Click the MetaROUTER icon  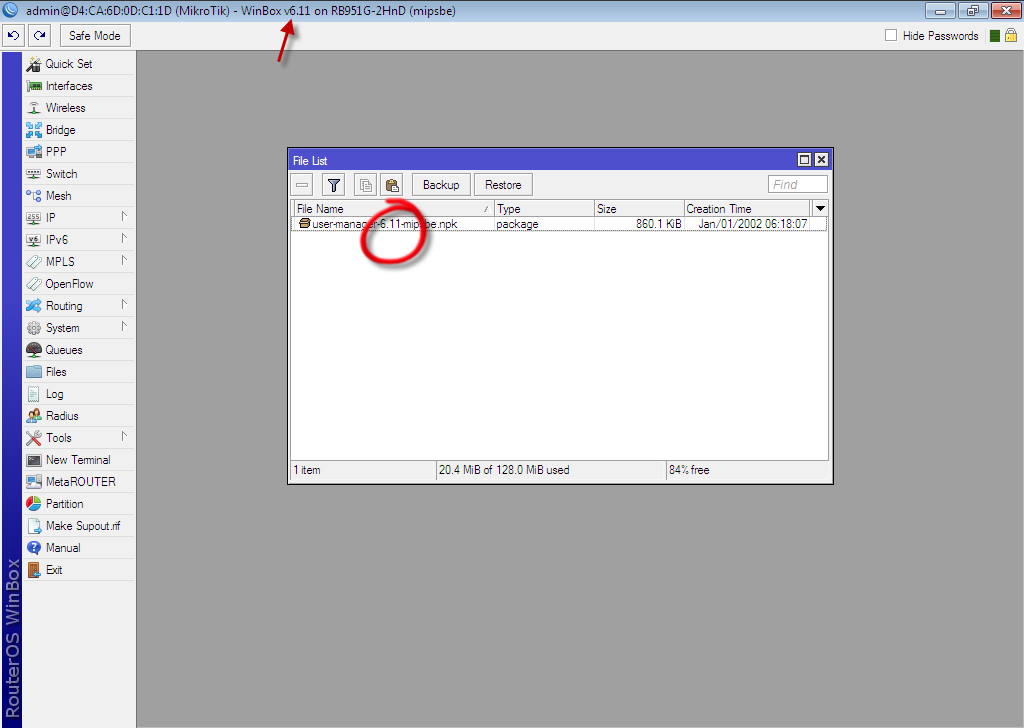point(33,482)
